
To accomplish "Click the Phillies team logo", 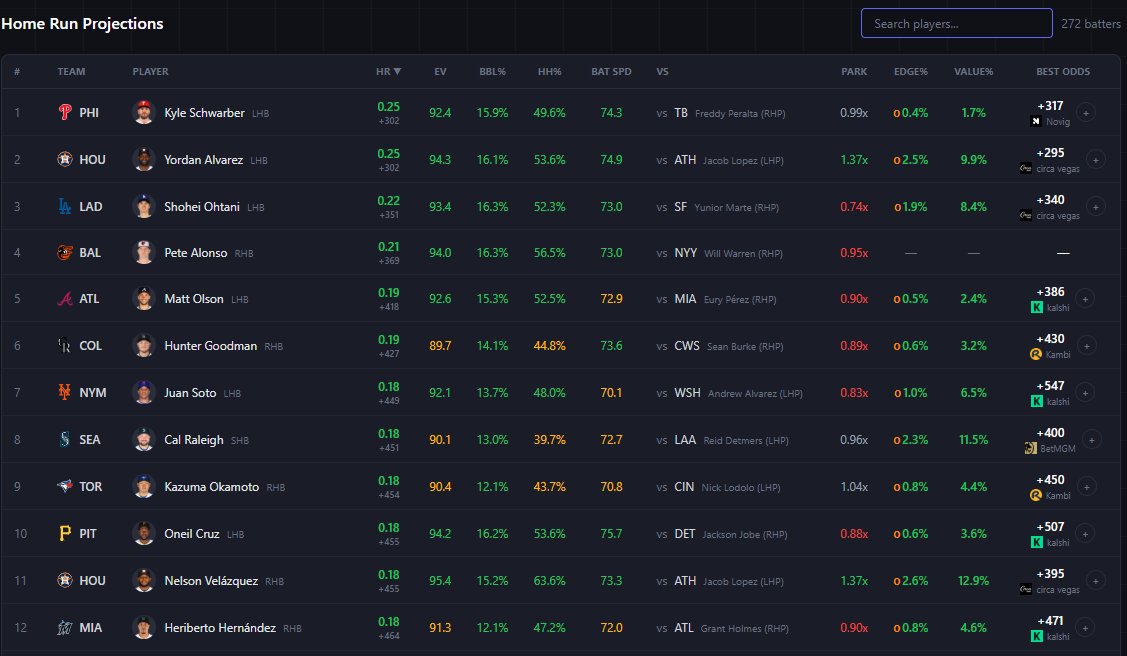I will tap(65, 112).
